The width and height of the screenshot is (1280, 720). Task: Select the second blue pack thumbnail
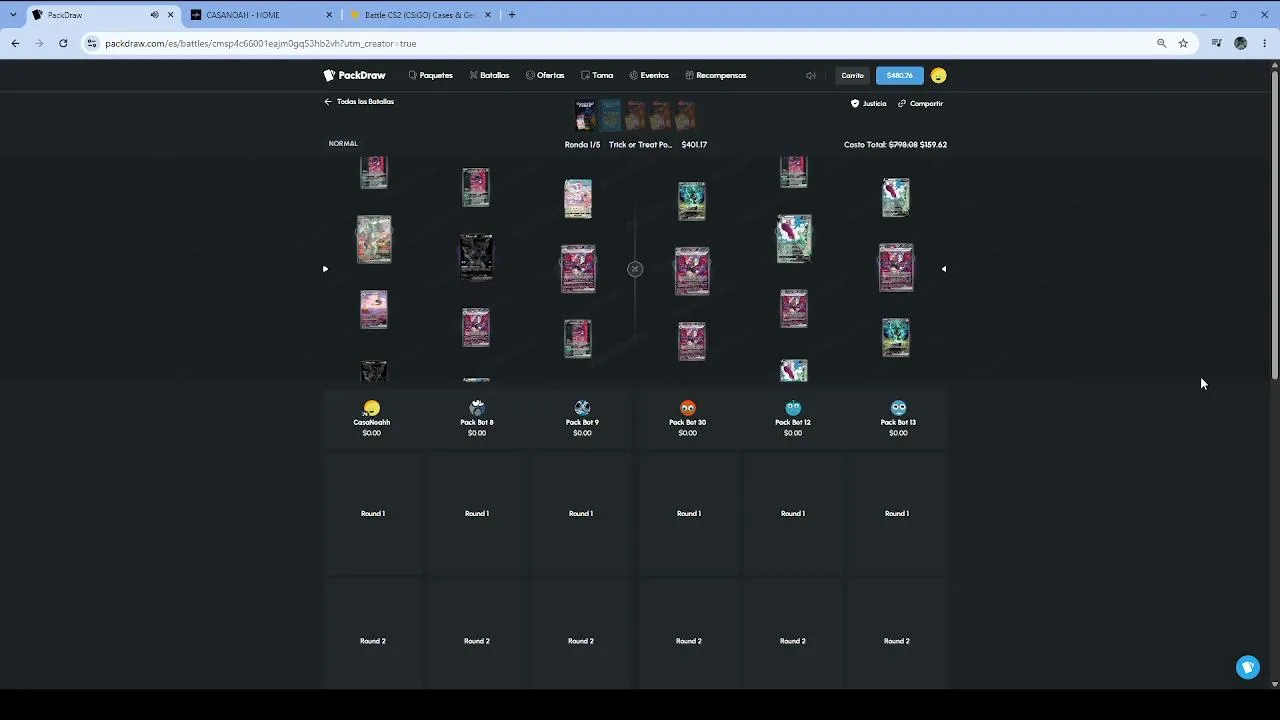click(611, 116)
